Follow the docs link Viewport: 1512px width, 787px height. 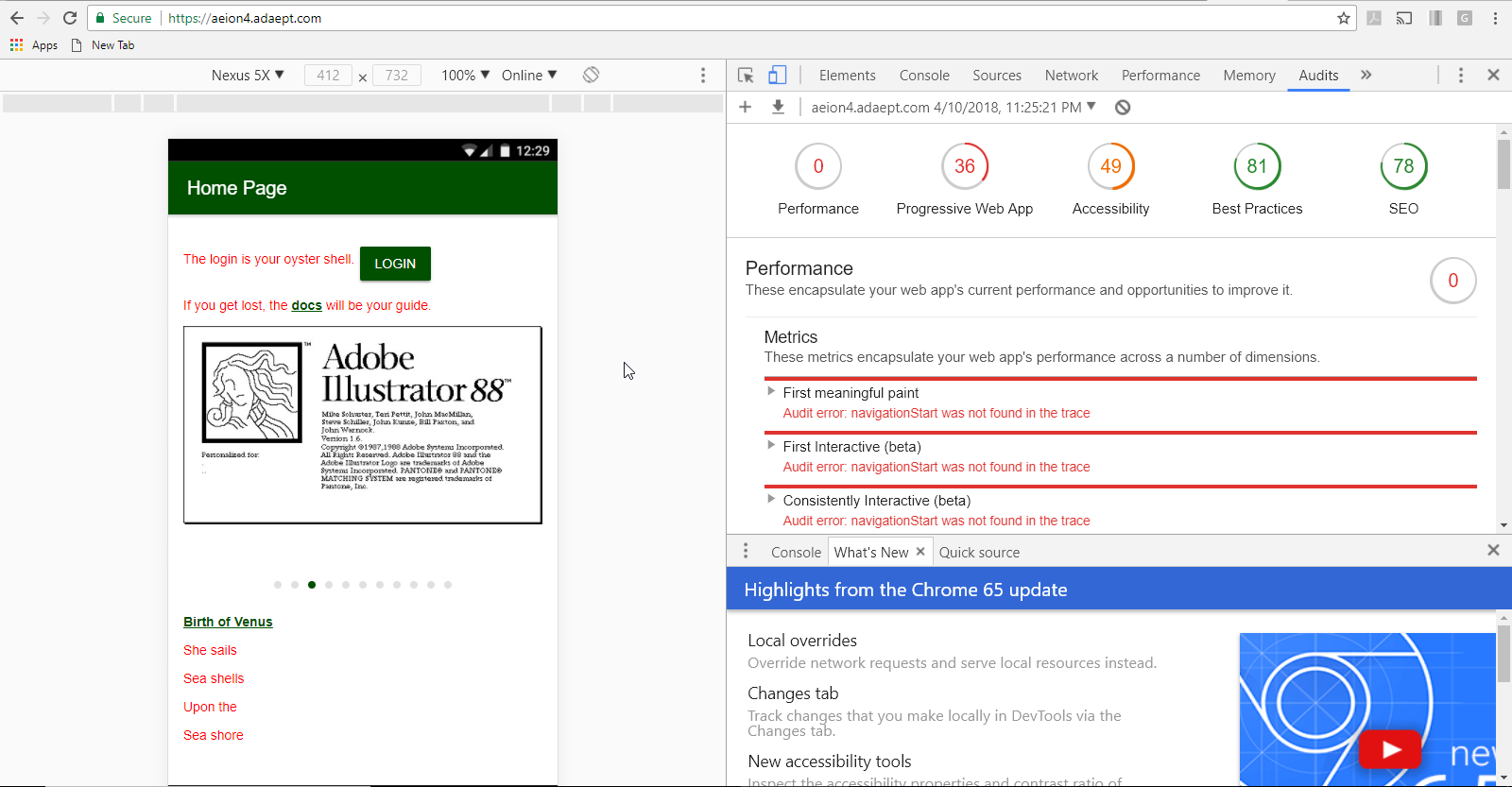tap(306, 305)
